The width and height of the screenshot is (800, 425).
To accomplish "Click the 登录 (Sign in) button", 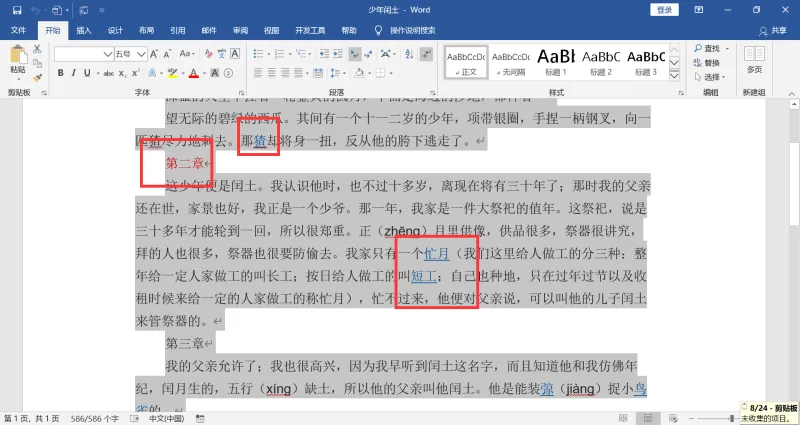I will 664,10.
